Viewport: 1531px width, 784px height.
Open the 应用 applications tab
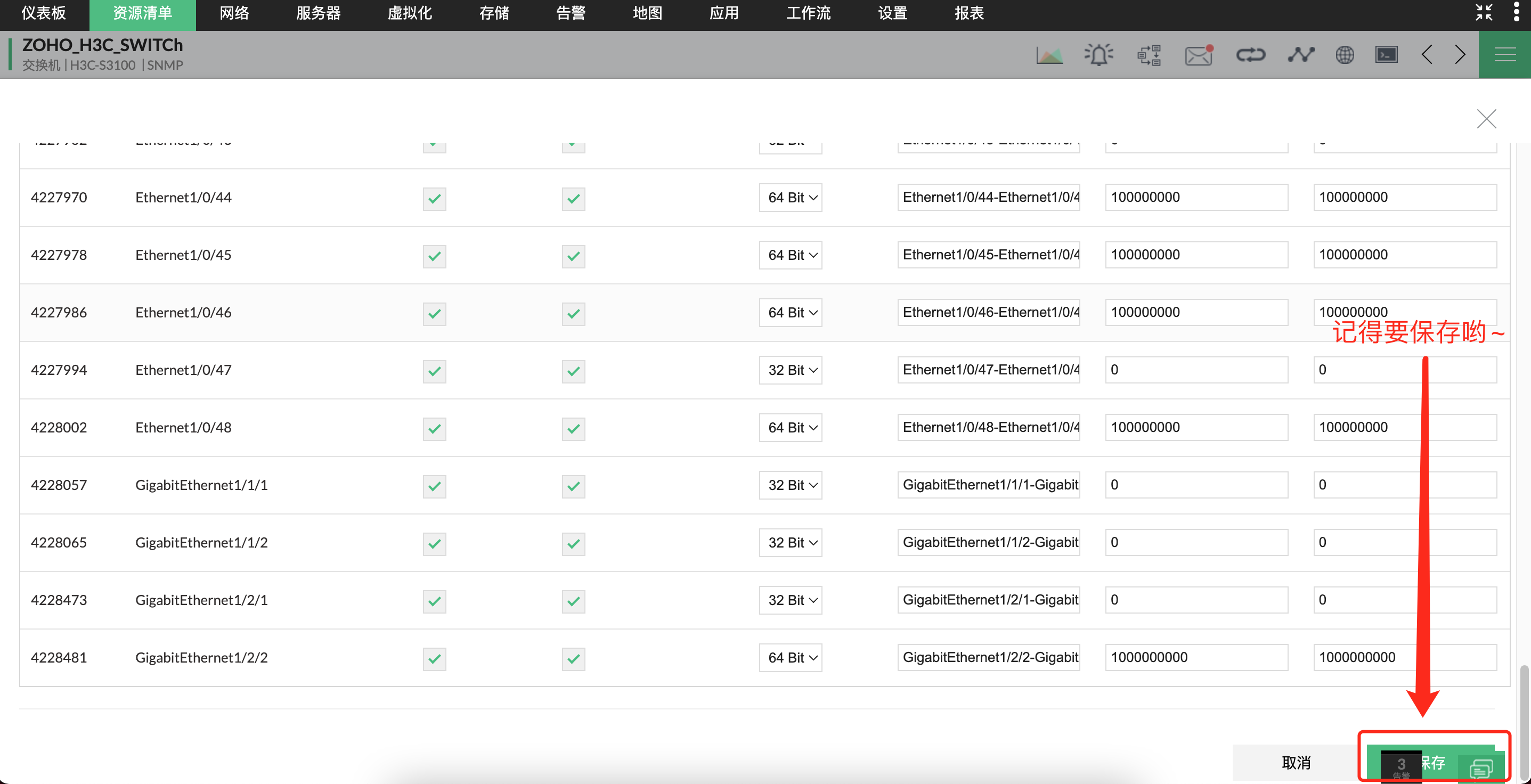(x=724, y=13)
